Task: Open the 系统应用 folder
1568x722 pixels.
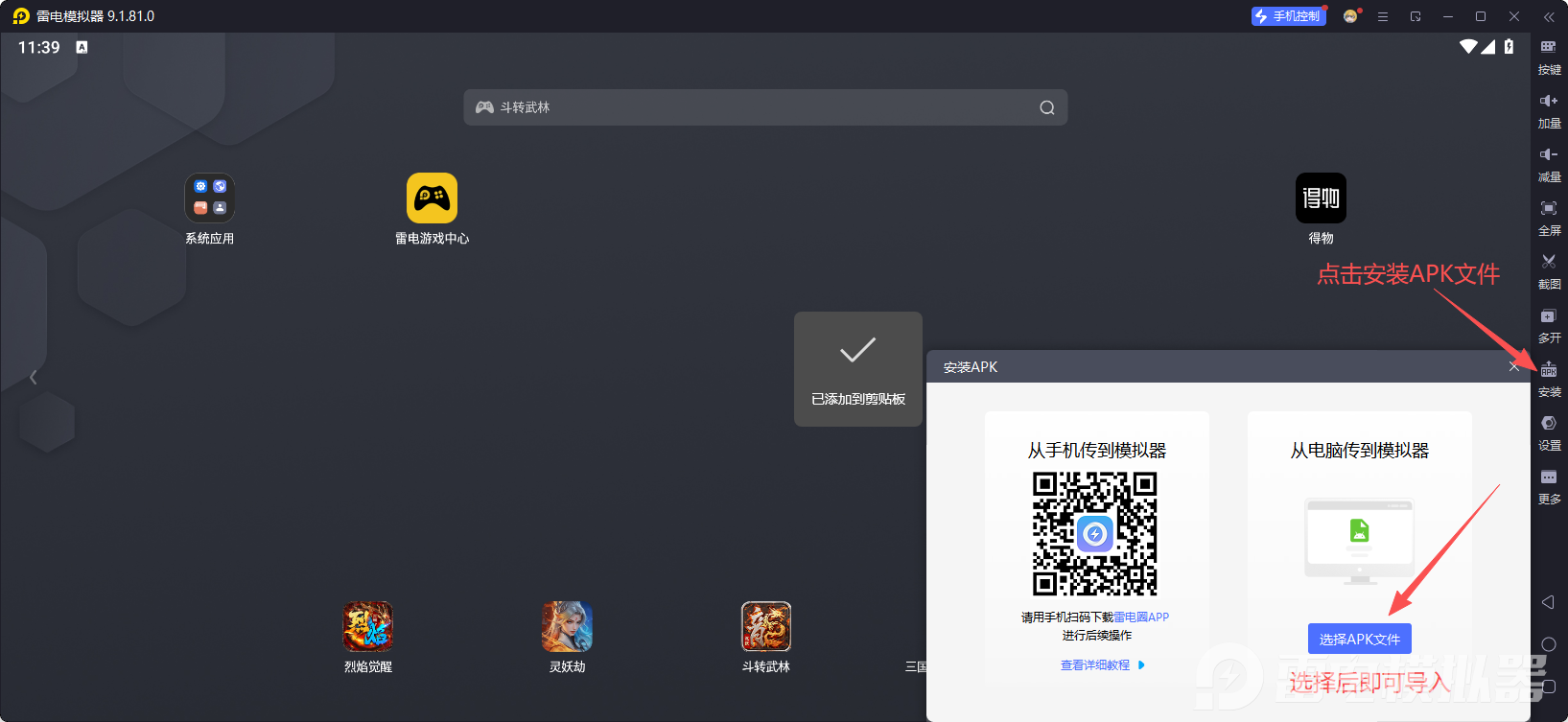Action: [x=209, y=198]
